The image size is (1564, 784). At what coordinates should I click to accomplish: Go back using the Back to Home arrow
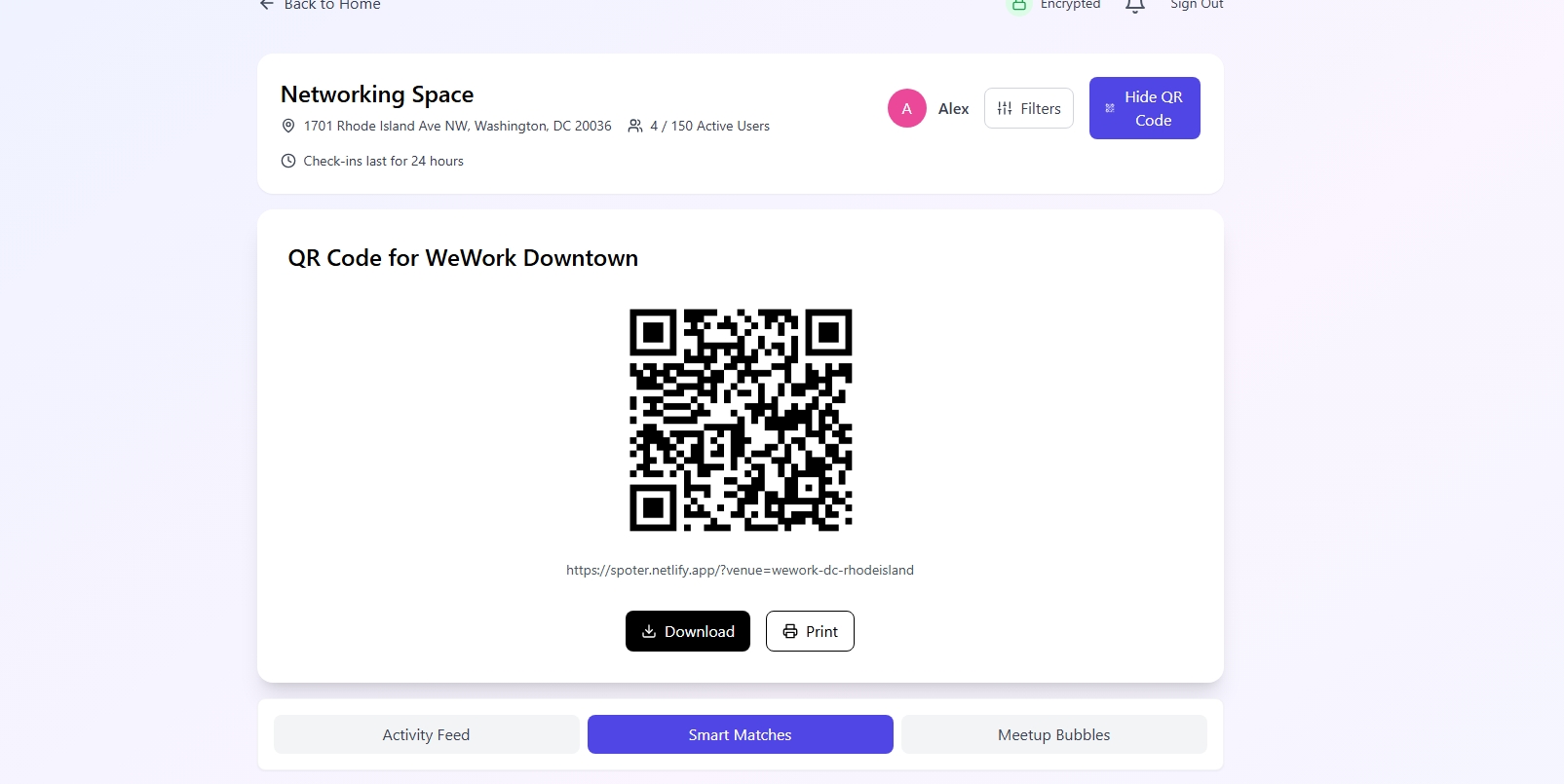pyautogui.click(x=266, y=5)
